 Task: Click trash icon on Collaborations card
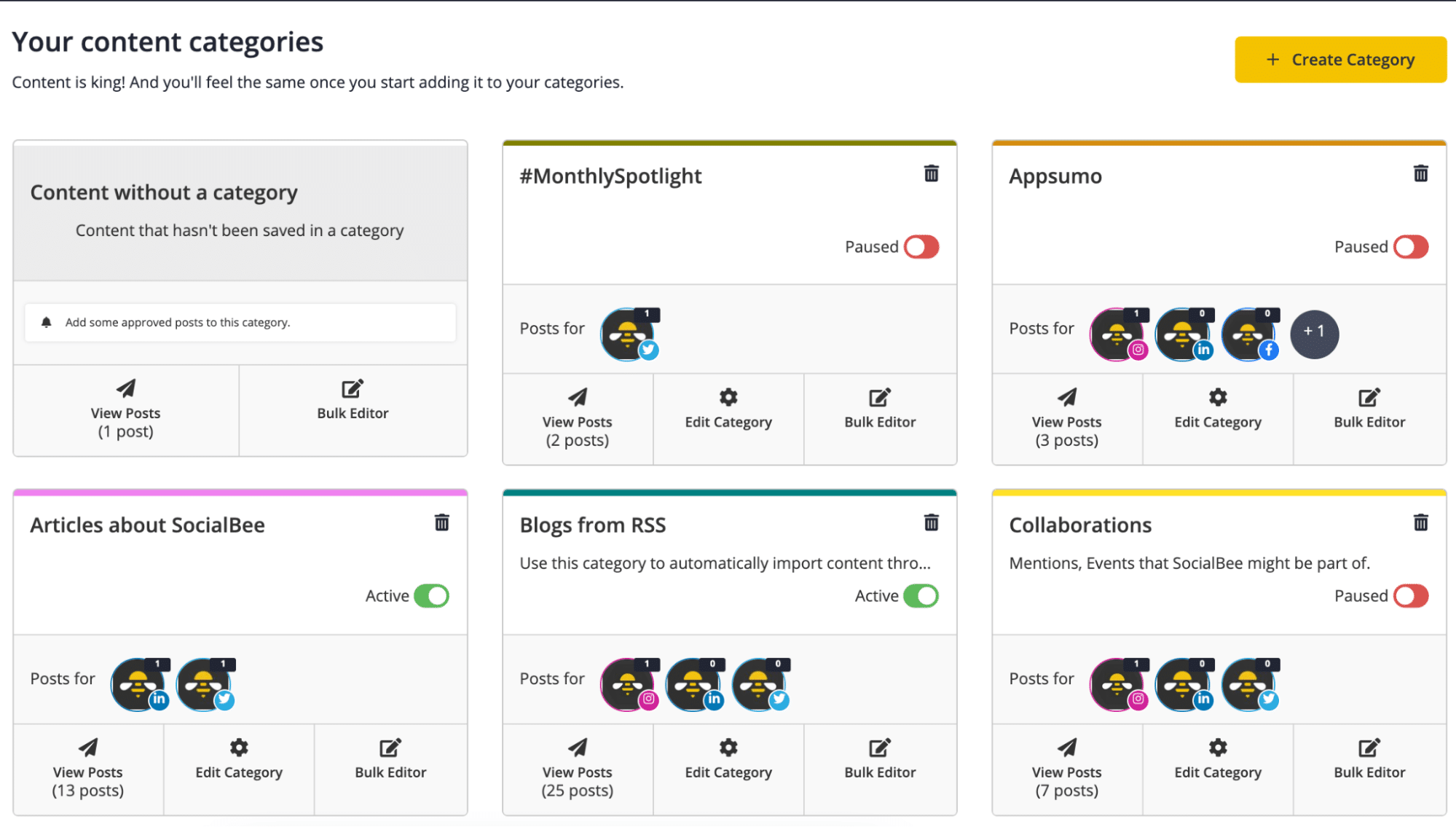[1420, 522]
